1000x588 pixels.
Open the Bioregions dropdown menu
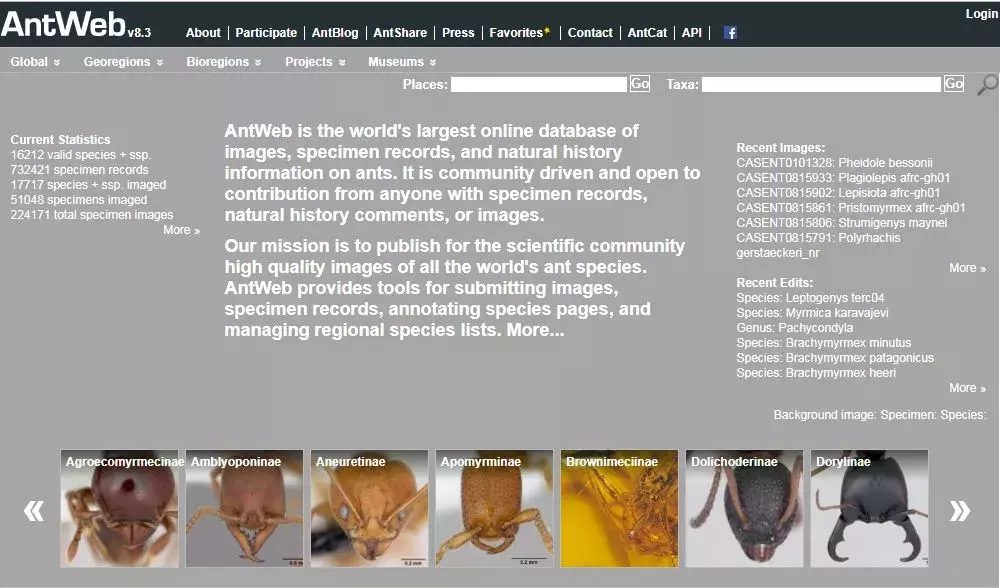pyautogui.click(x=224, y=62)
